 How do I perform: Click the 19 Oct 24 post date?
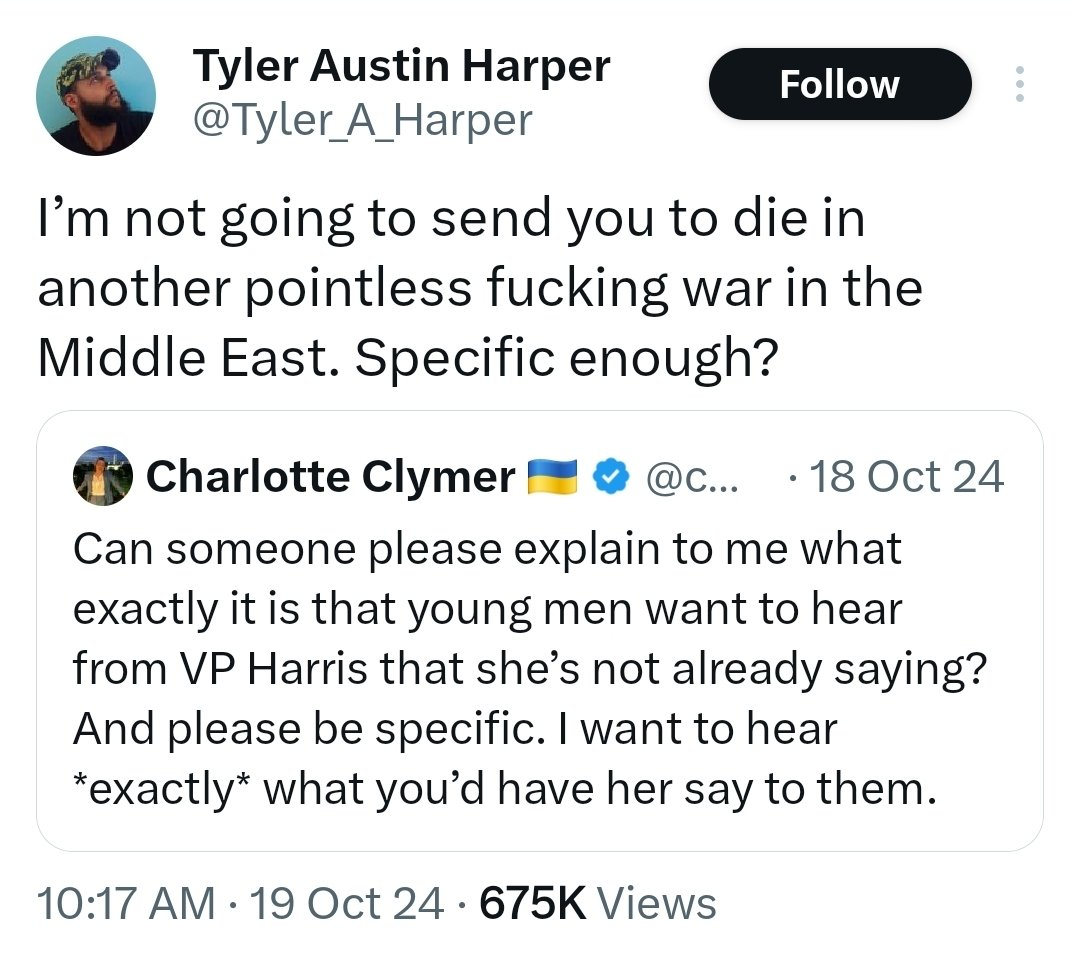coord(346,903)
